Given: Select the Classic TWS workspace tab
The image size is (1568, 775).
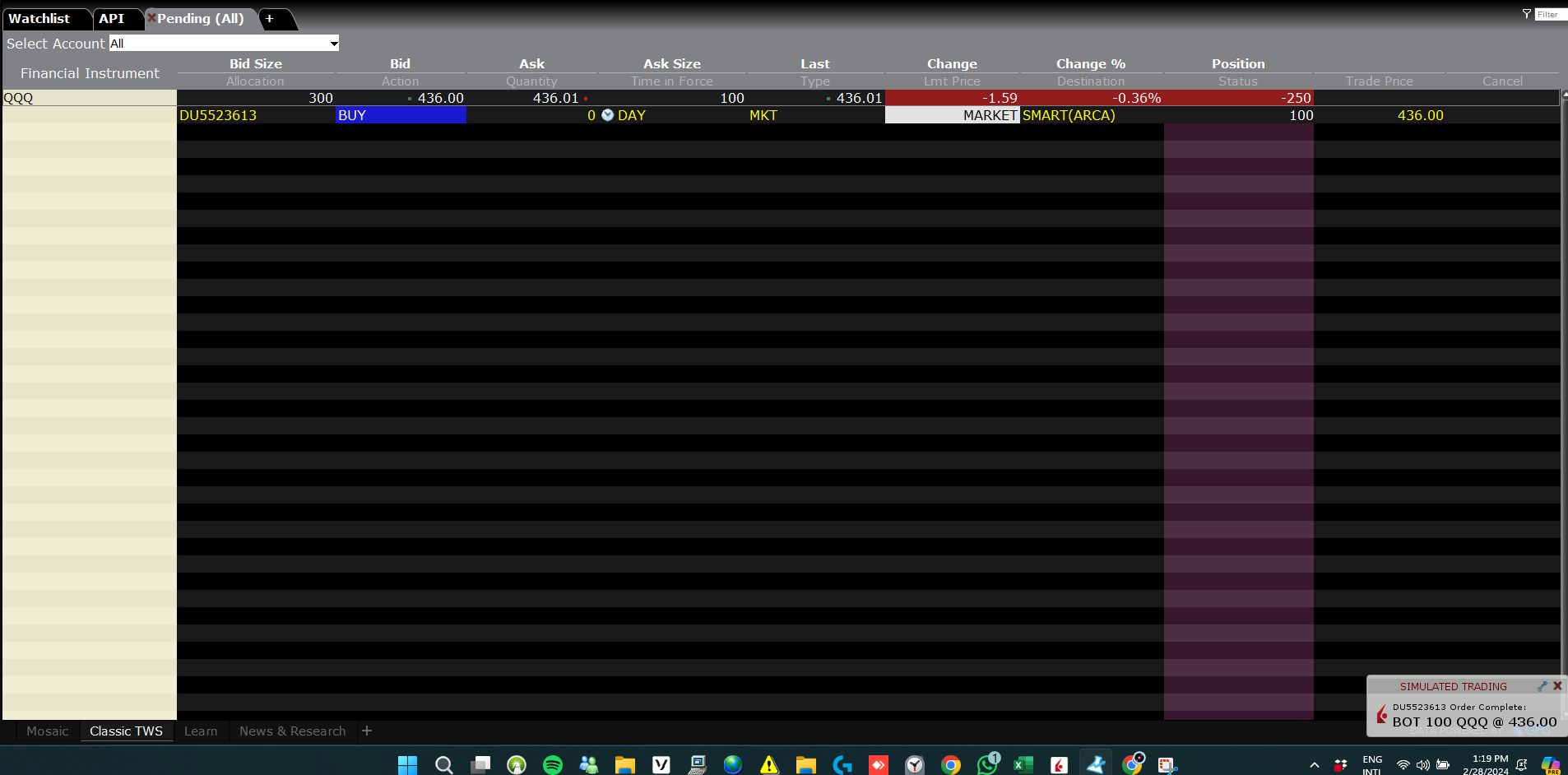Looking at the screenshot, I should [x=126, y=731].
